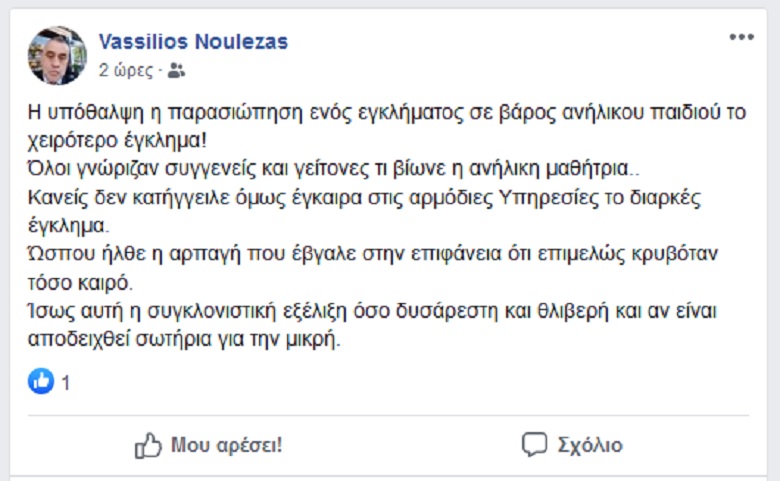The image size is (780, 481).
Task: Click the line starting 'Ώσπου ήλθε η αρπαγή'
Action: tap(373, 254)
